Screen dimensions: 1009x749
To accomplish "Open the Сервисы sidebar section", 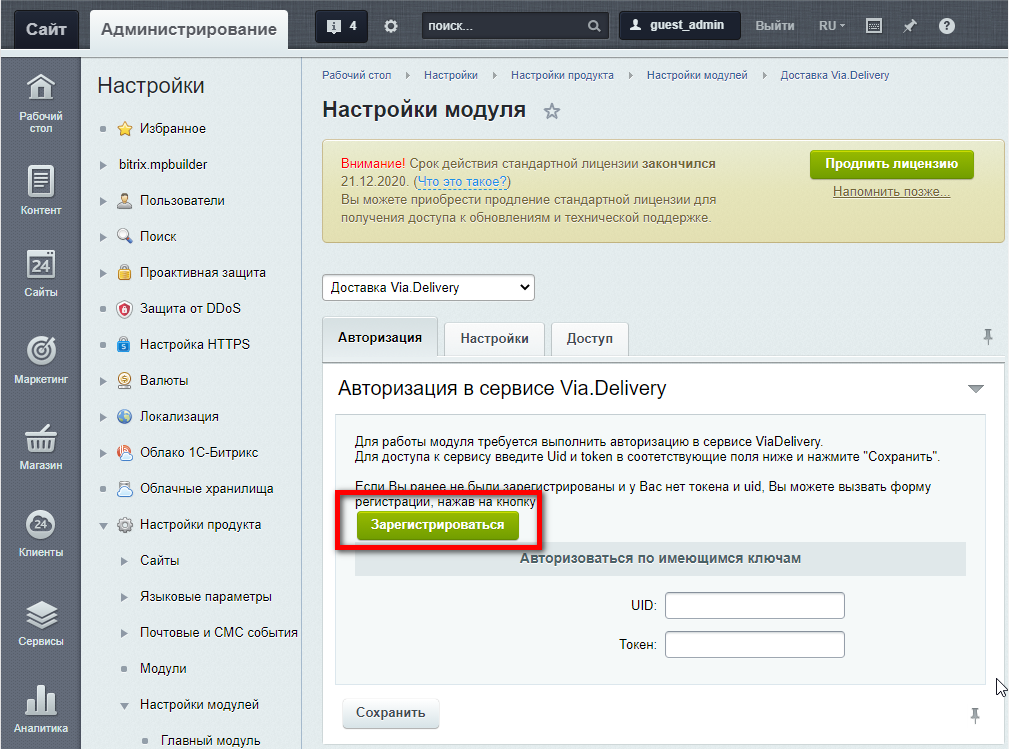I will click(41, 622).
